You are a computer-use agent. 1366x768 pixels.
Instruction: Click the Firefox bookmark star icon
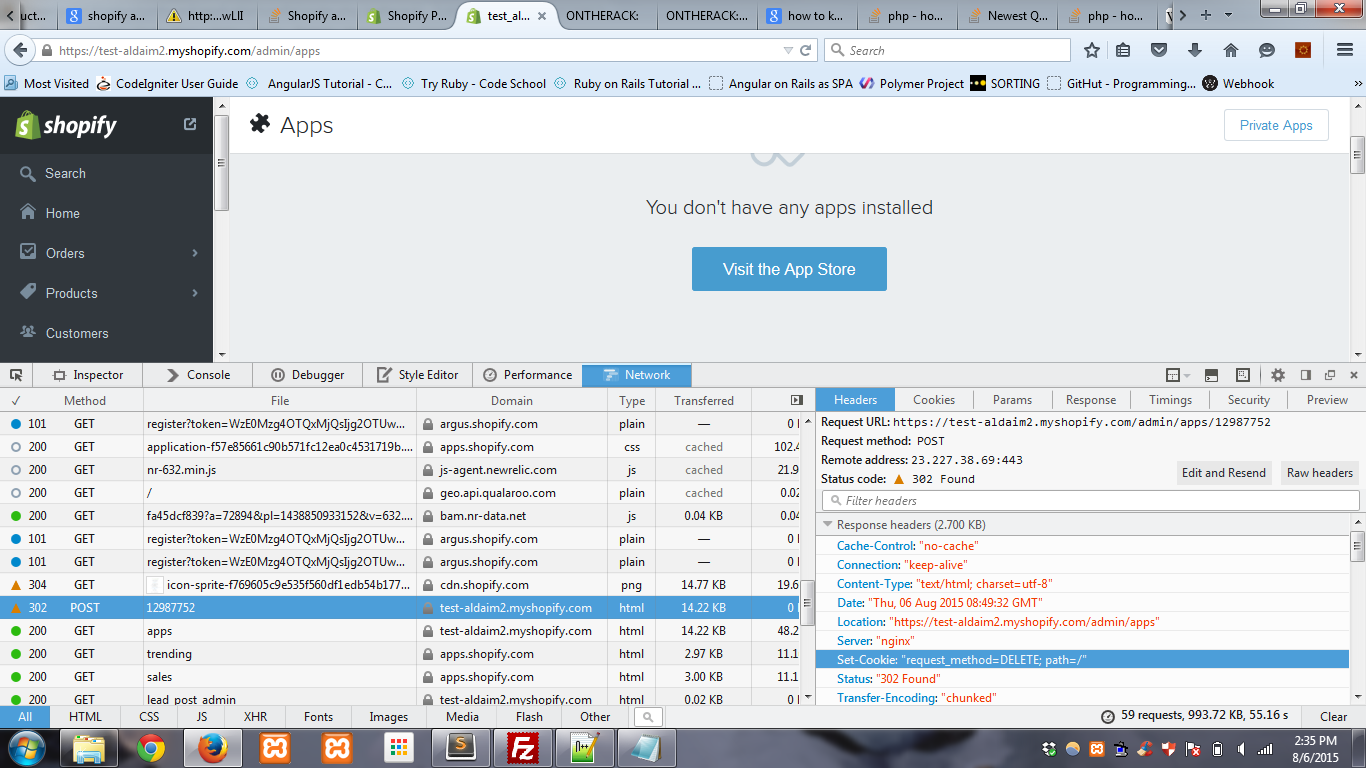tap(1092, 50)
